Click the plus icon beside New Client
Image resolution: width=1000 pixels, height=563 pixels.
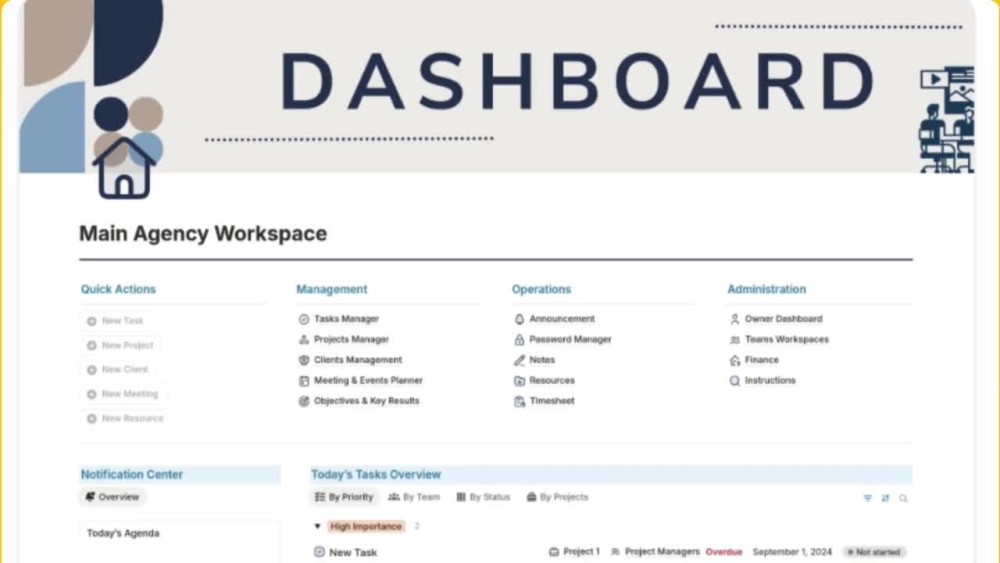92,370
